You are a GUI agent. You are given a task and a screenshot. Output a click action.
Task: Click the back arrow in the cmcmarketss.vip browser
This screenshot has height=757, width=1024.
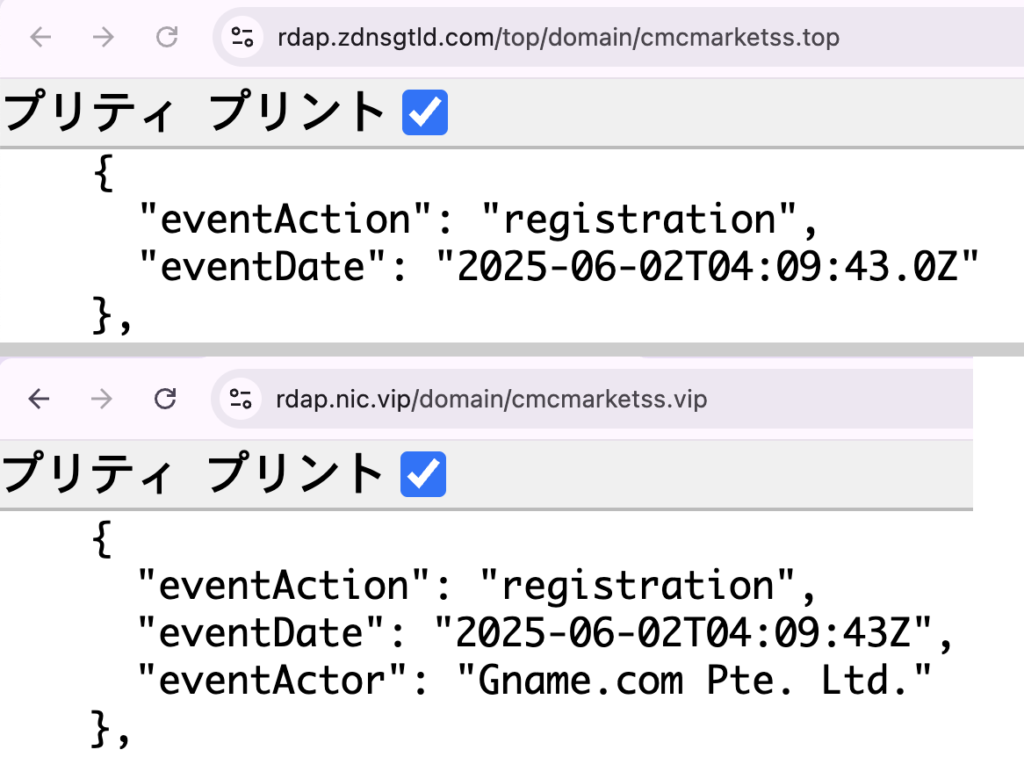click(x=39, y=398)
